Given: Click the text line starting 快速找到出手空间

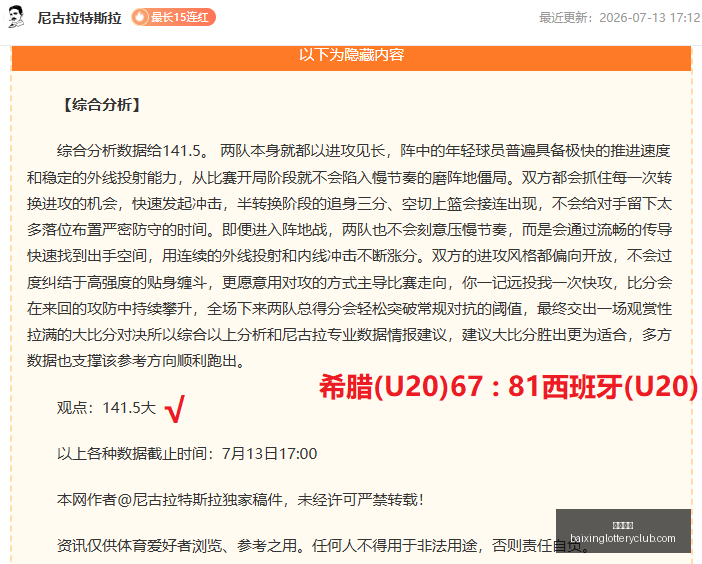Looking at the screenshot, I should pos(349,256).
